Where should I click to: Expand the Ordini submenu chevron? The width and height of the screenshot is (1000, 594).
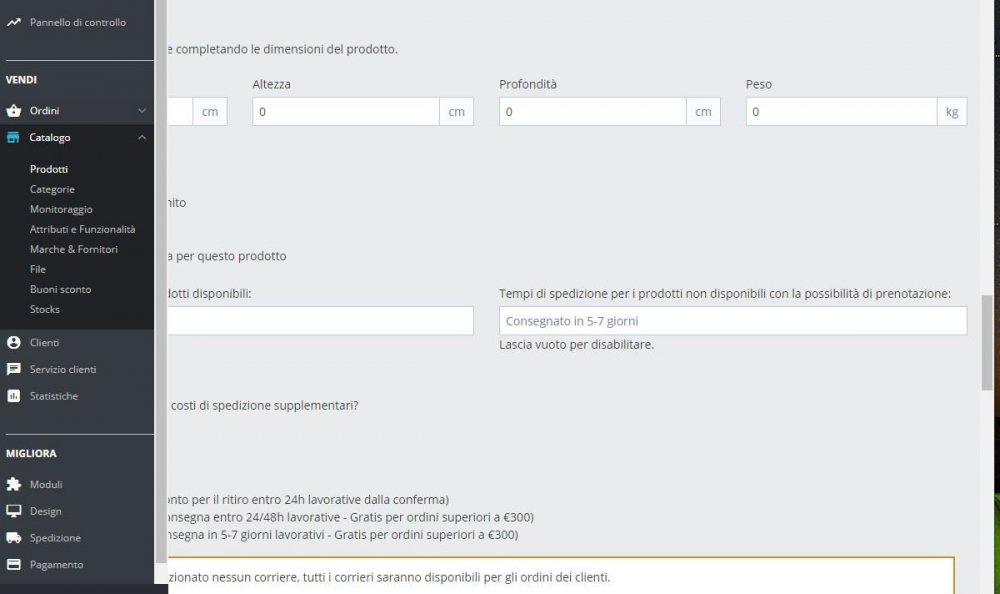pyautogui.click(x=142, y=111)
